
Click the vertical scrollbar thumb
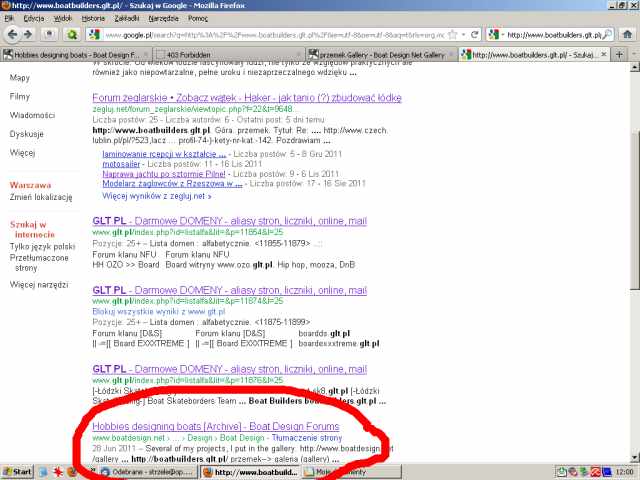(635, 210)
